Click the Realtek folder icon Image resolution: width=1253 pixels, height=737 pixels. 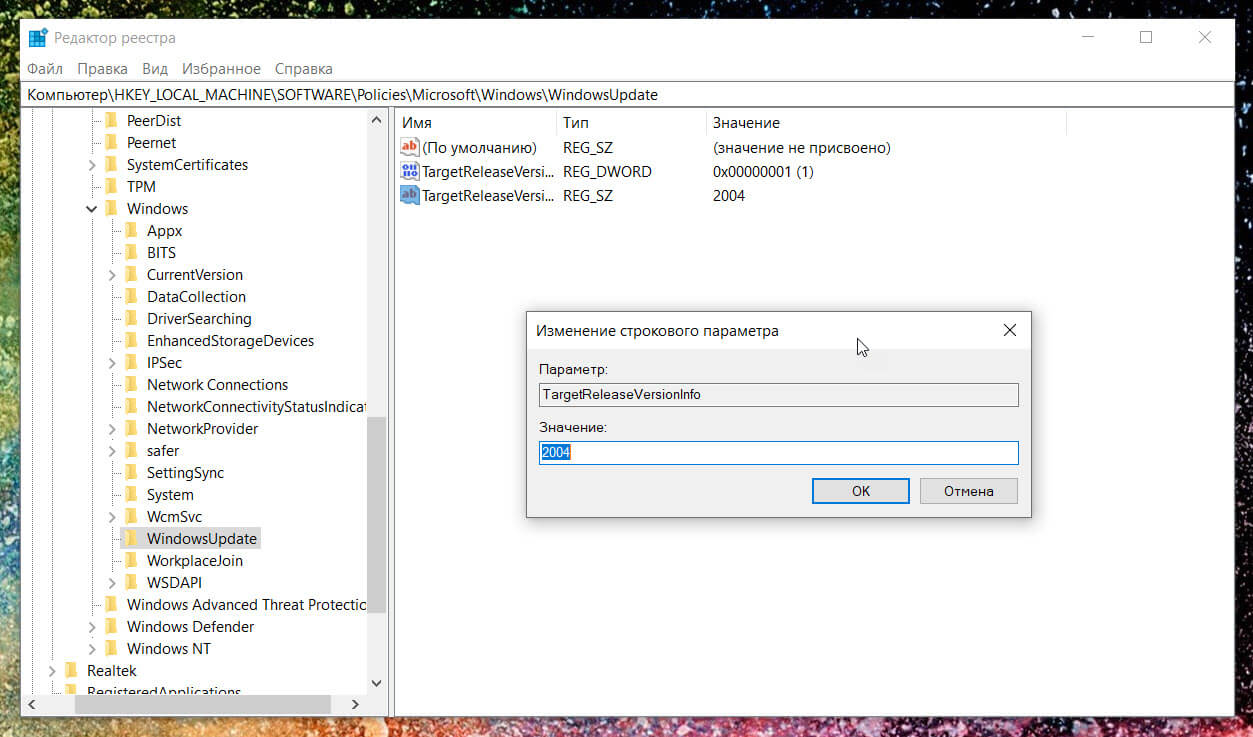point(71,670)
